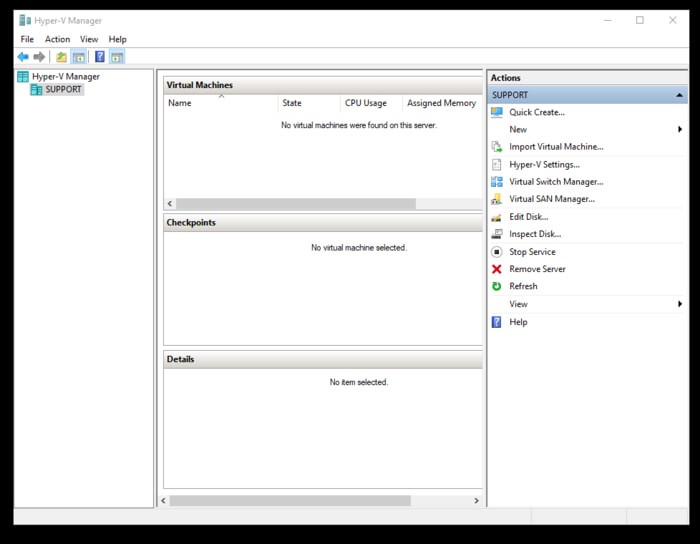Maximize the Hyper-V Manager window
Viewport: 700px width, 544px height.
[x=640, y=20]
